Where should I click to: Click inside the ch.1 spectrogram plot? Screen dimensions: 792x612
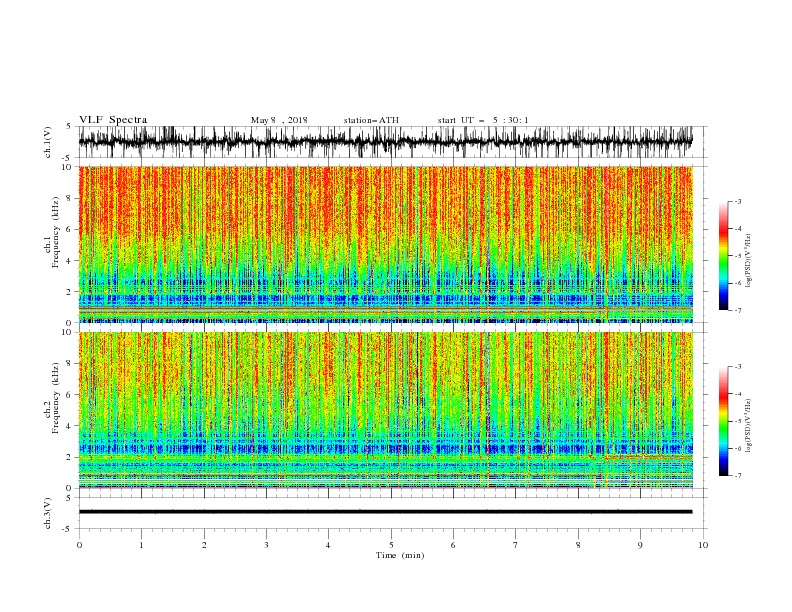click(x=385, y=244)
